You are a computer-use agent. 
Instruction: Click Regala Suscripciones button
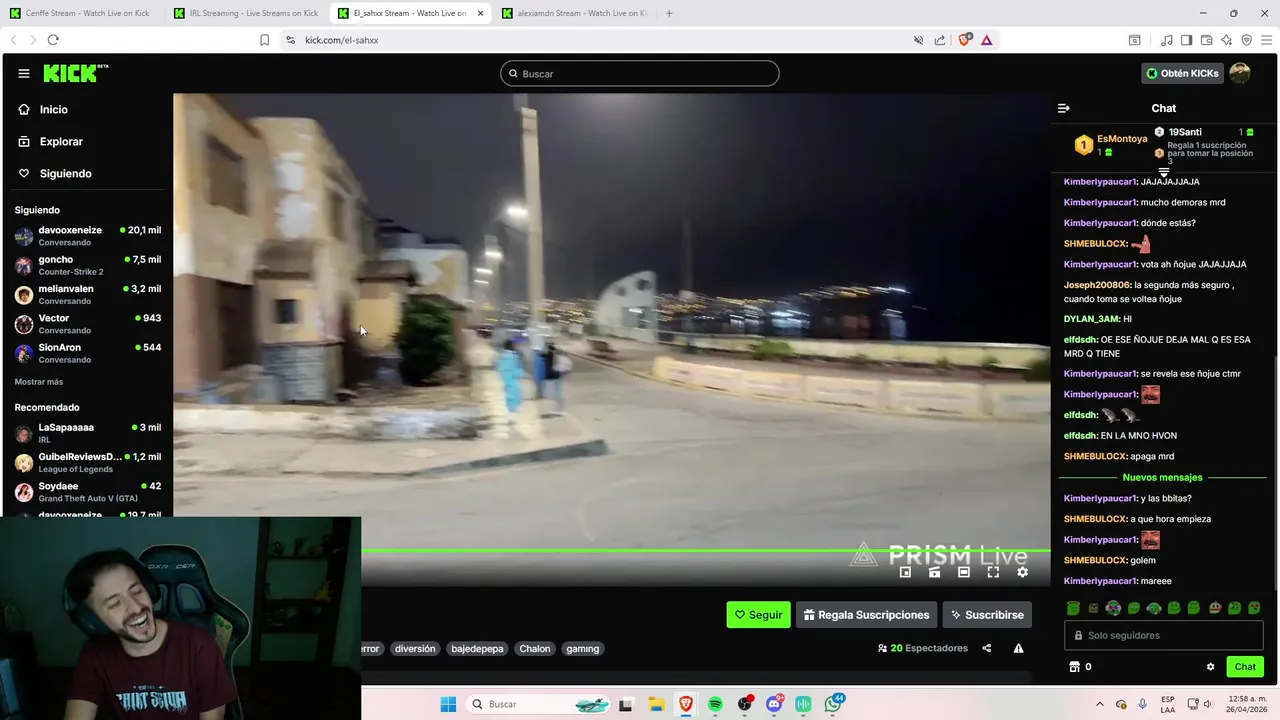click(866, 615)
